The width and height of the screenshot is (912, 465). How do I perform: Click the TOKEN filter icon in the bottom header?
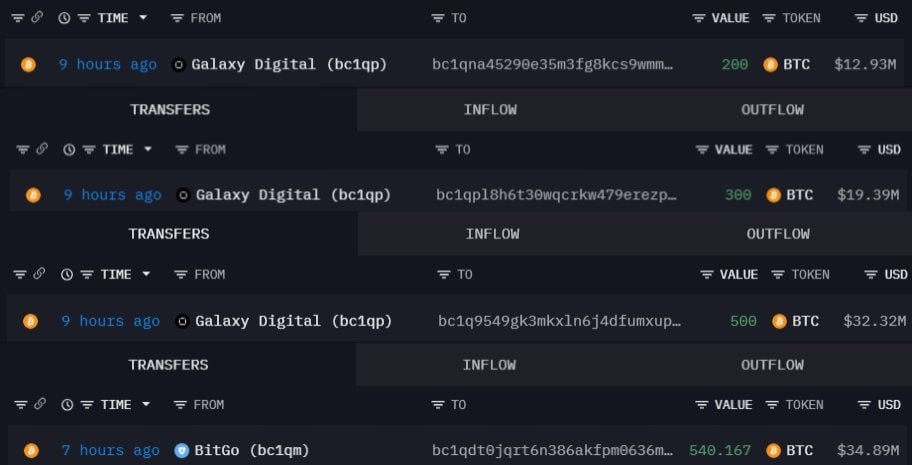click(771, 405)
